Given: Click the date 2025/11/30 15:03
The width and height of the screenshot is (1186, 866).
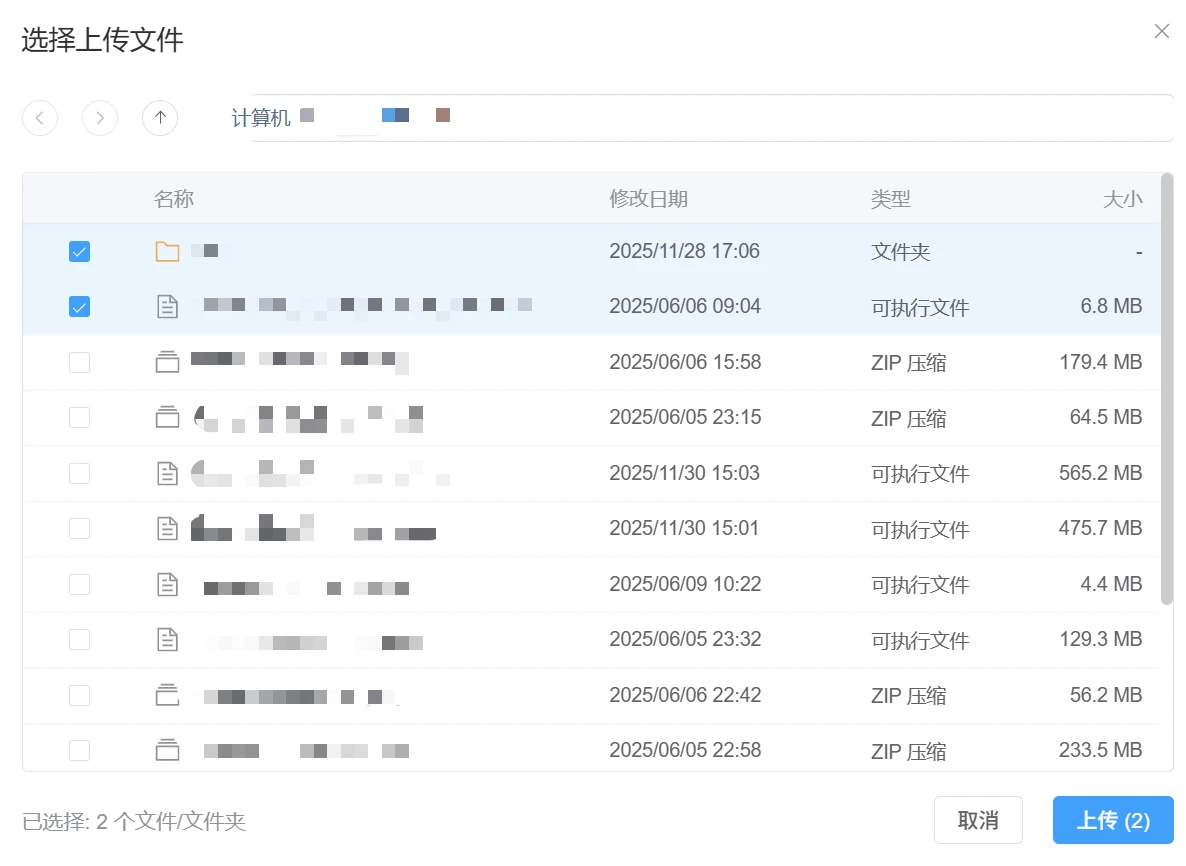Looking at the screenshot, I should click(685, 473).
